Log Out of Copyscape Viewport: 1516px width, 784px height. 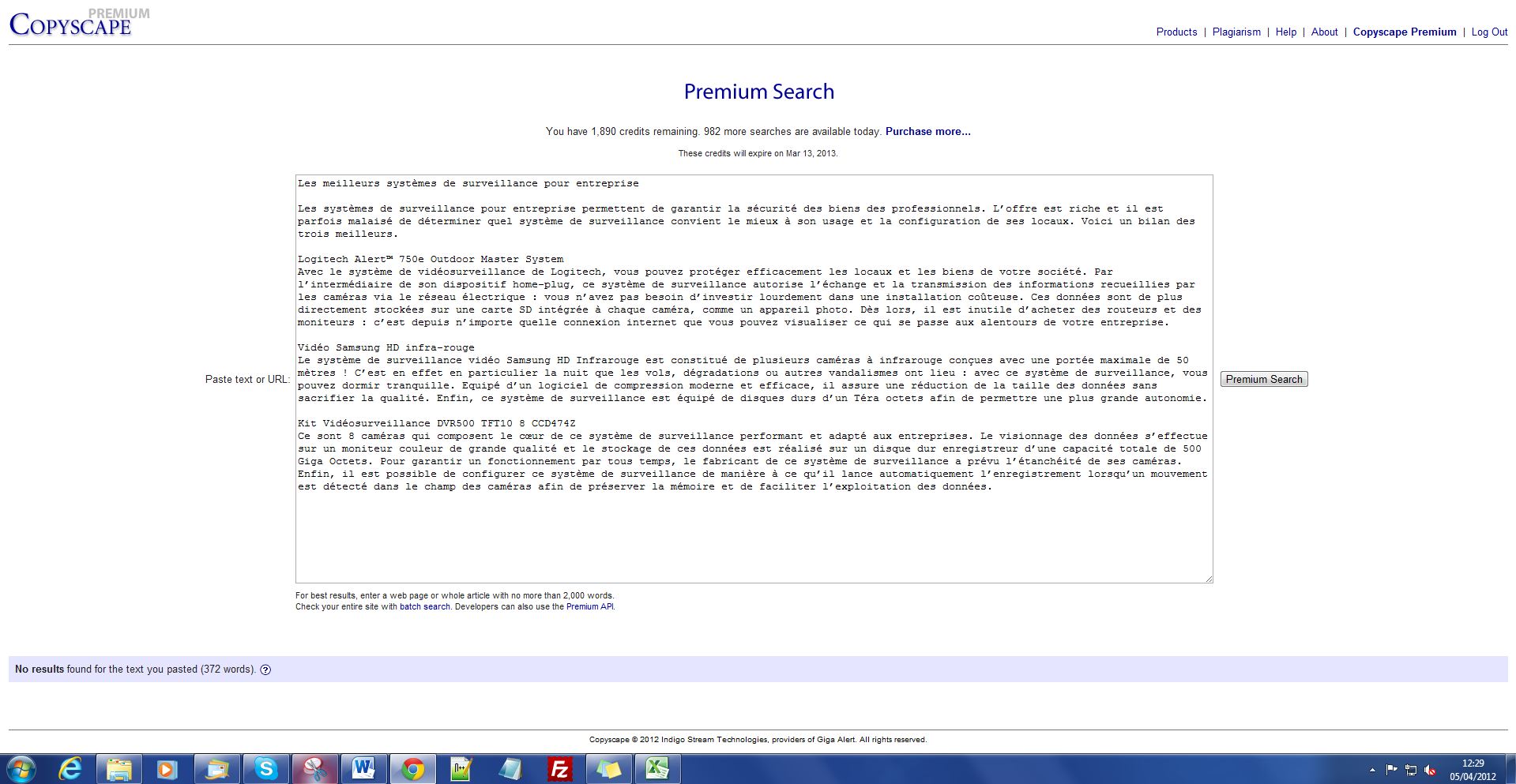tap(1489, 32)
